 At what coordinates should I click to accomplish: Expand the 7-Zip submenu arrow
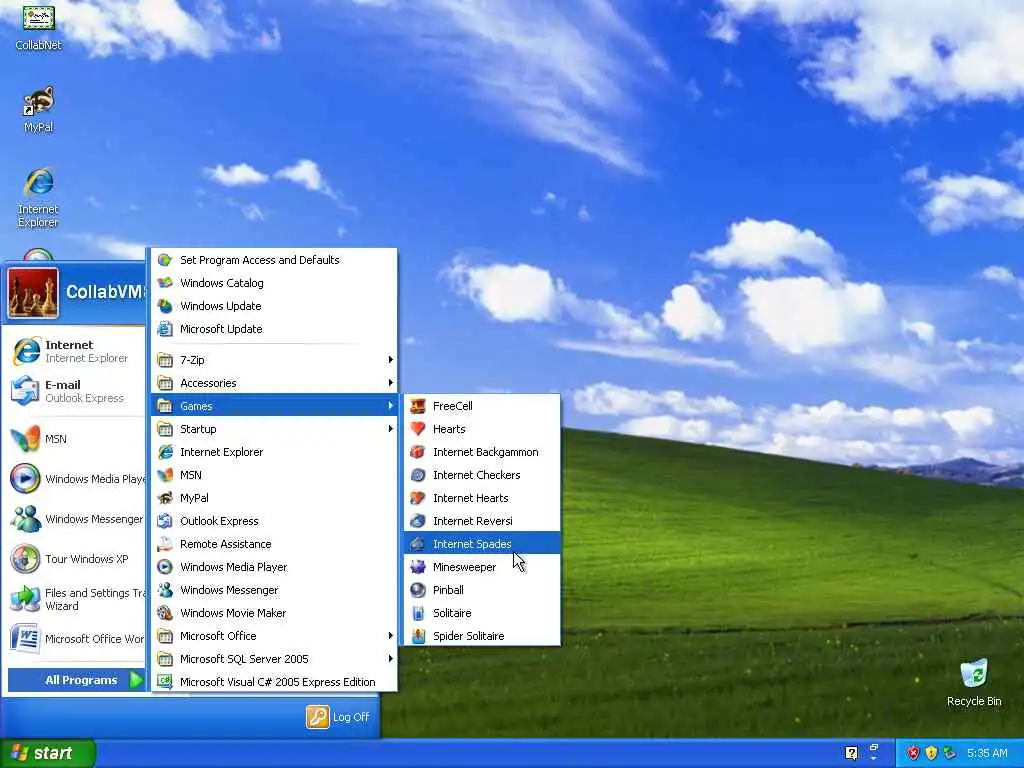pyautogui.click(x=391, y=359)
